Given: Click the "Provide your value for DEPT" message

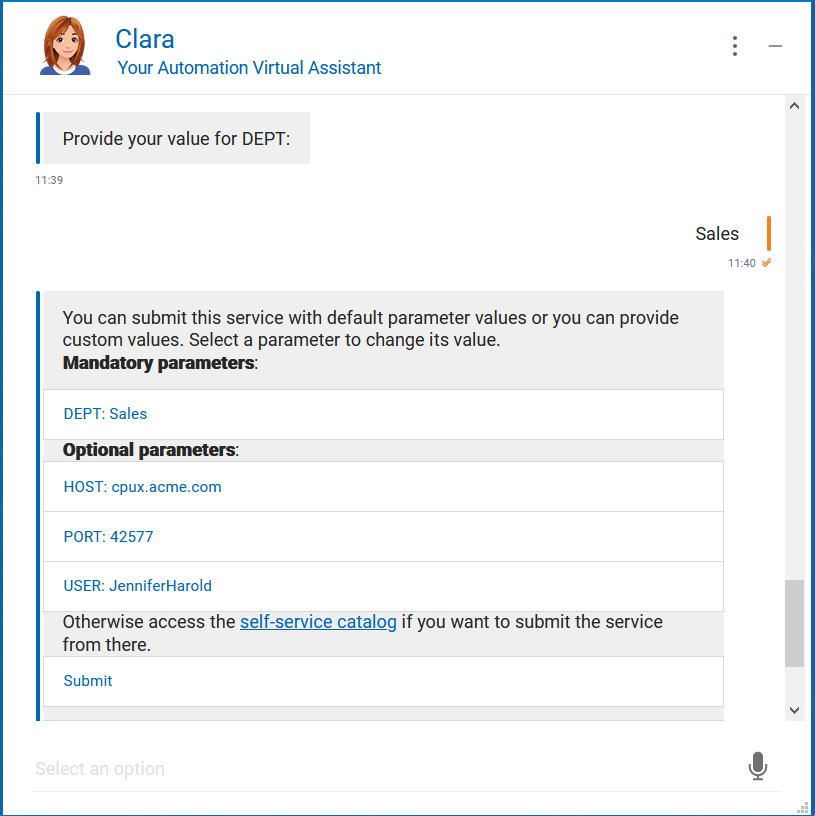Looking at the screenshot, I should (176, 139).
